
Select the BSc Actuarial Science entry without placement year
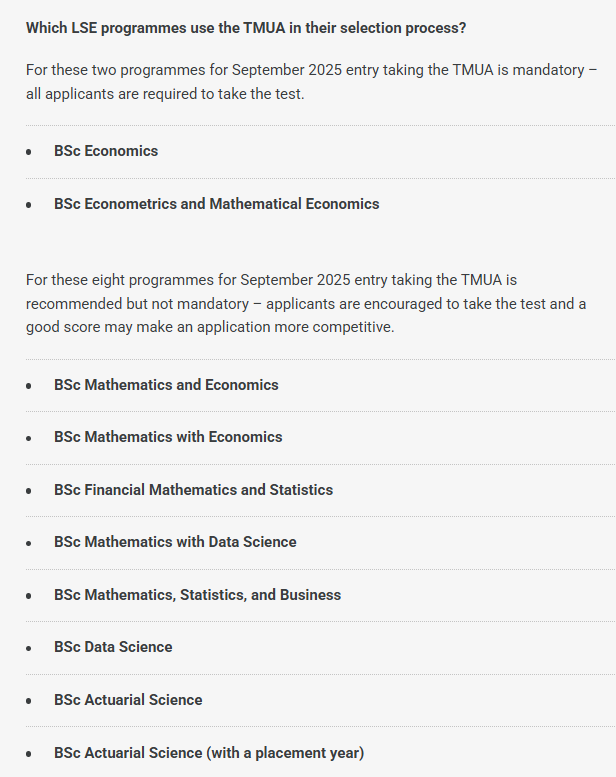pos(128,700)
